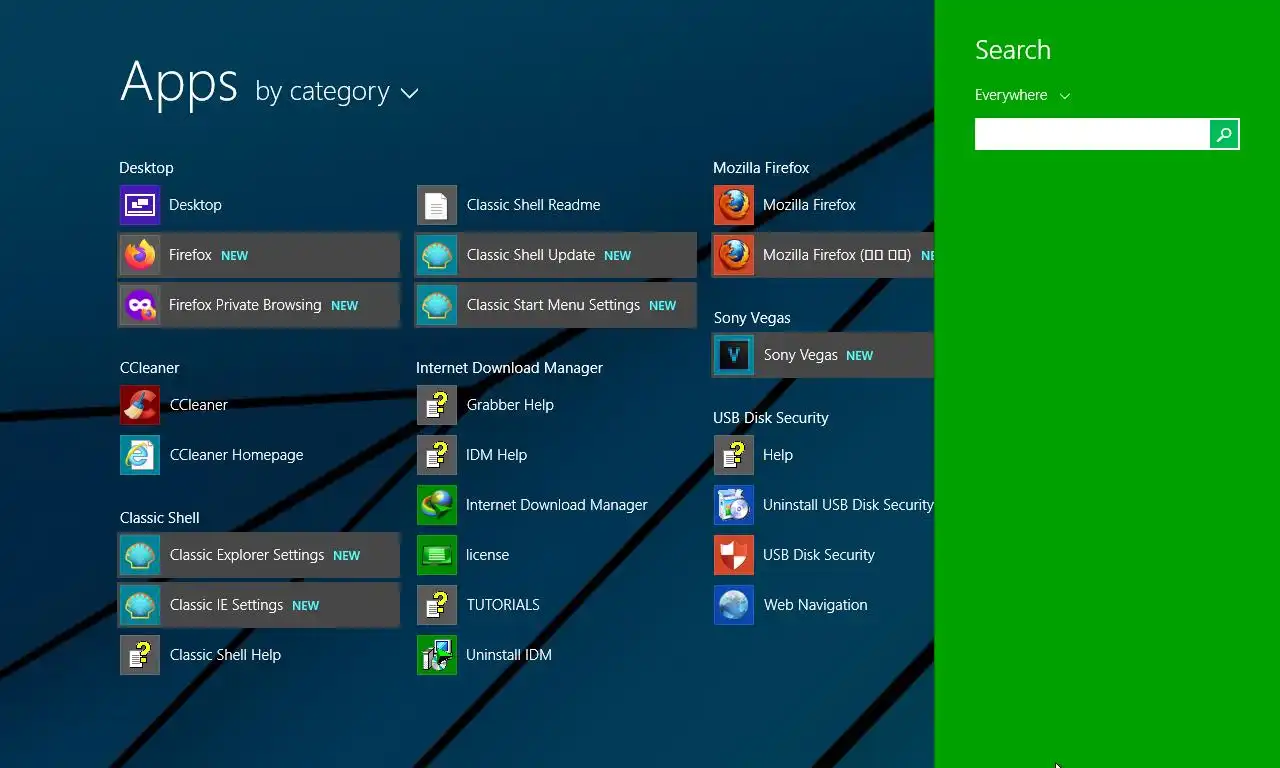Open the Classic IE Settings shell icon
1280x768 pixels.
140,605
